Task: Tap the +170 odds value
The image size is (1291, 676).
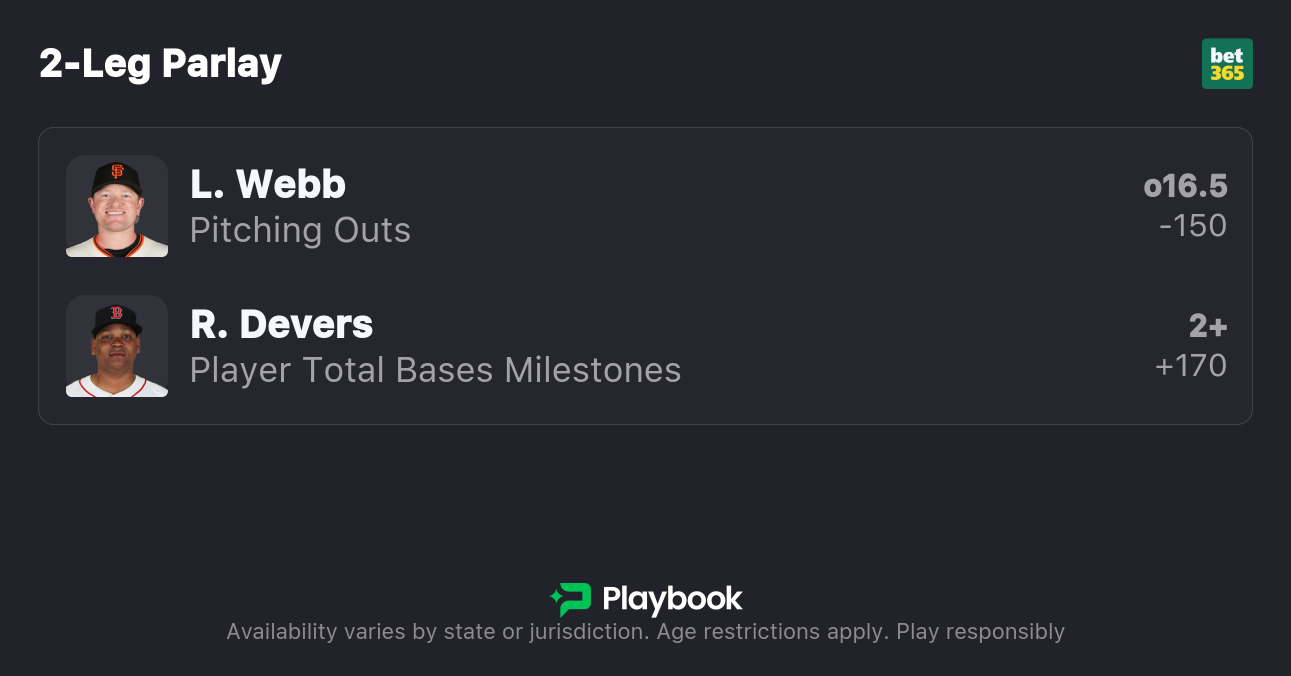Action: tap(1190, 366)
